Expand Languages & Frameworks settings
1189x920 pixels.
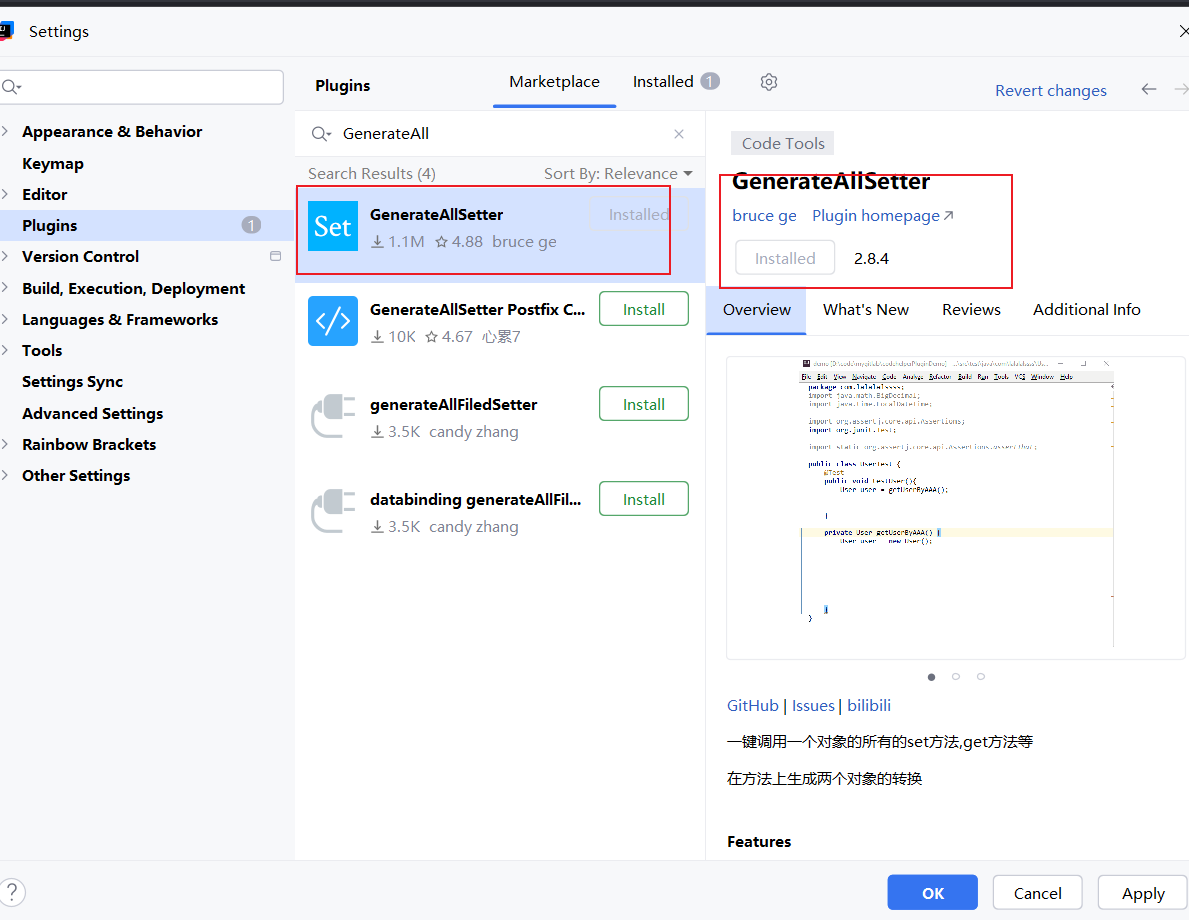tap(5, 319)
